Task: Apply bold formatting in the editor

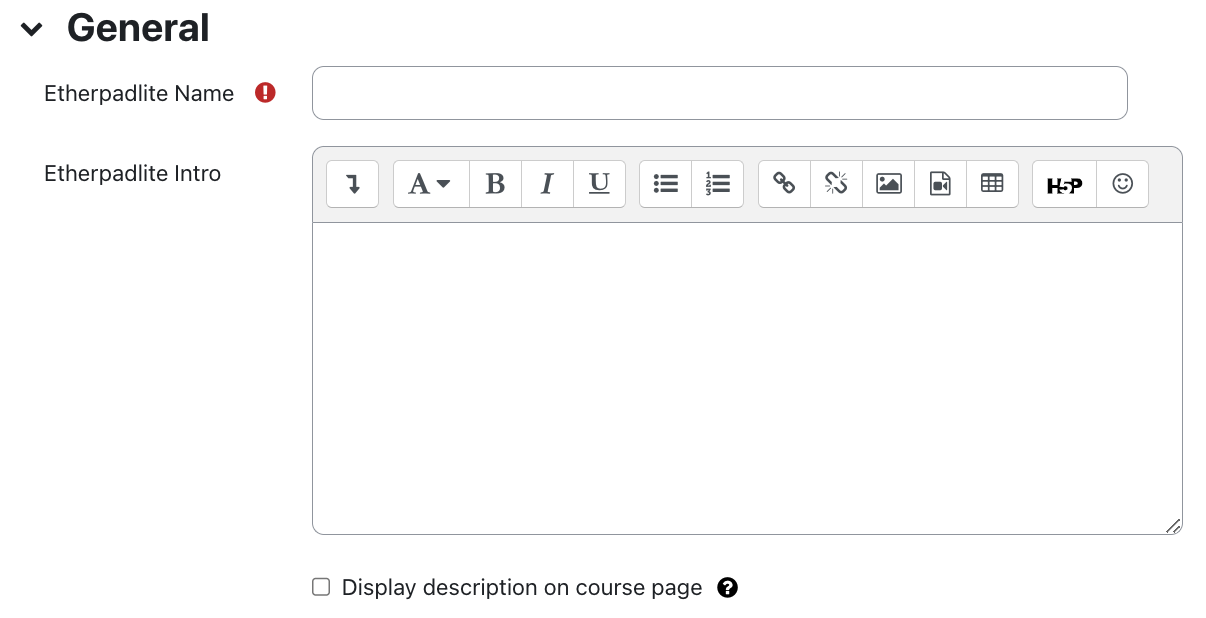Action: point(495,184)
